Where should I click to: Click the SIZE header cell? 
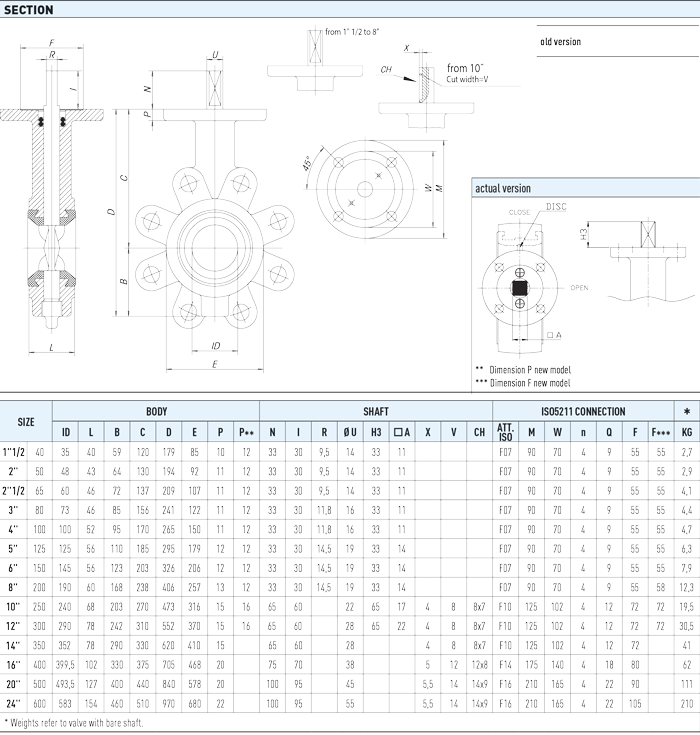(x=26, y=421)
